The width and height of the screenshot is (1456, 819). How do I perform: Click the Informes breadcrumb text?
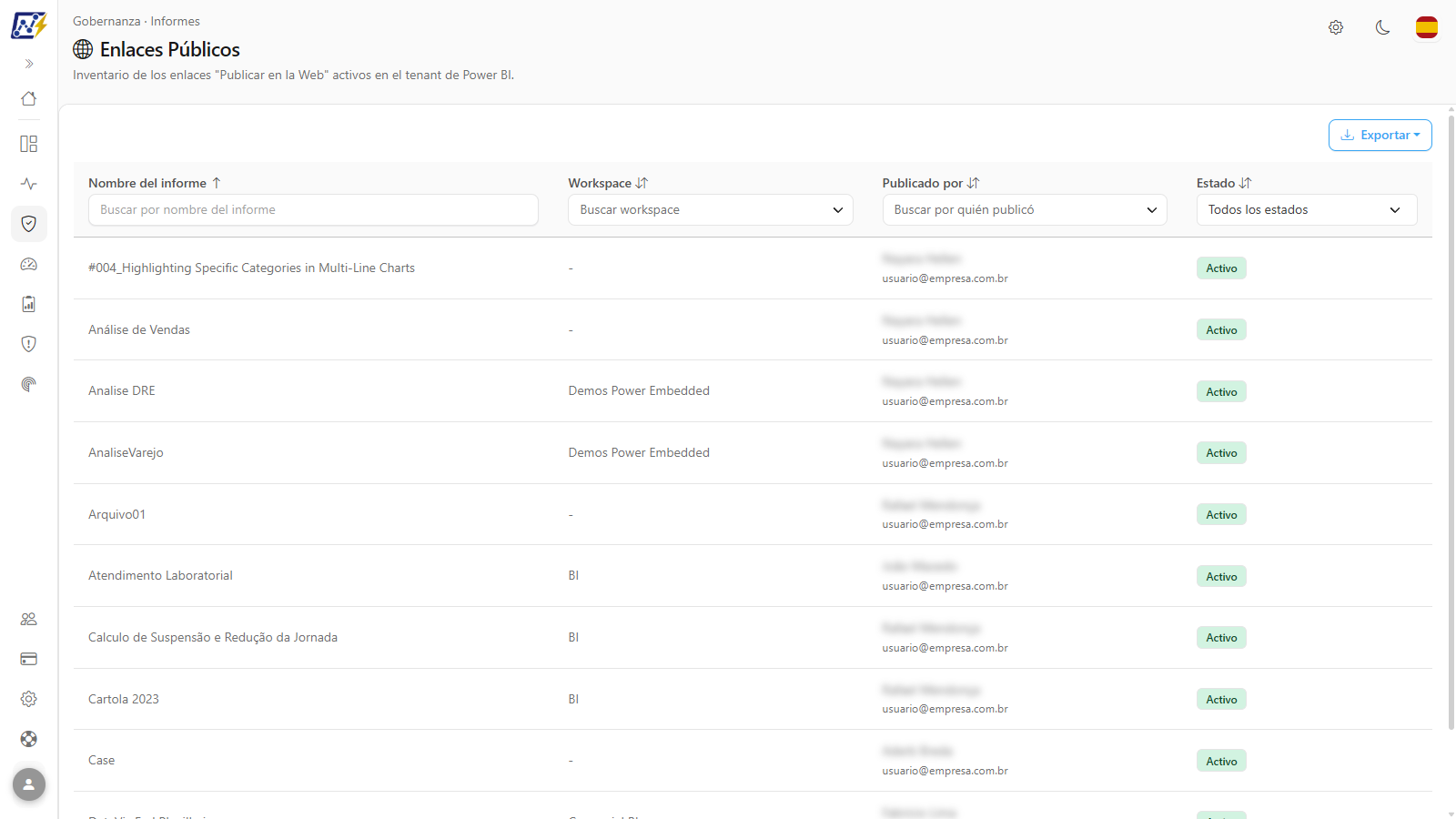click(x=176, y=21)
